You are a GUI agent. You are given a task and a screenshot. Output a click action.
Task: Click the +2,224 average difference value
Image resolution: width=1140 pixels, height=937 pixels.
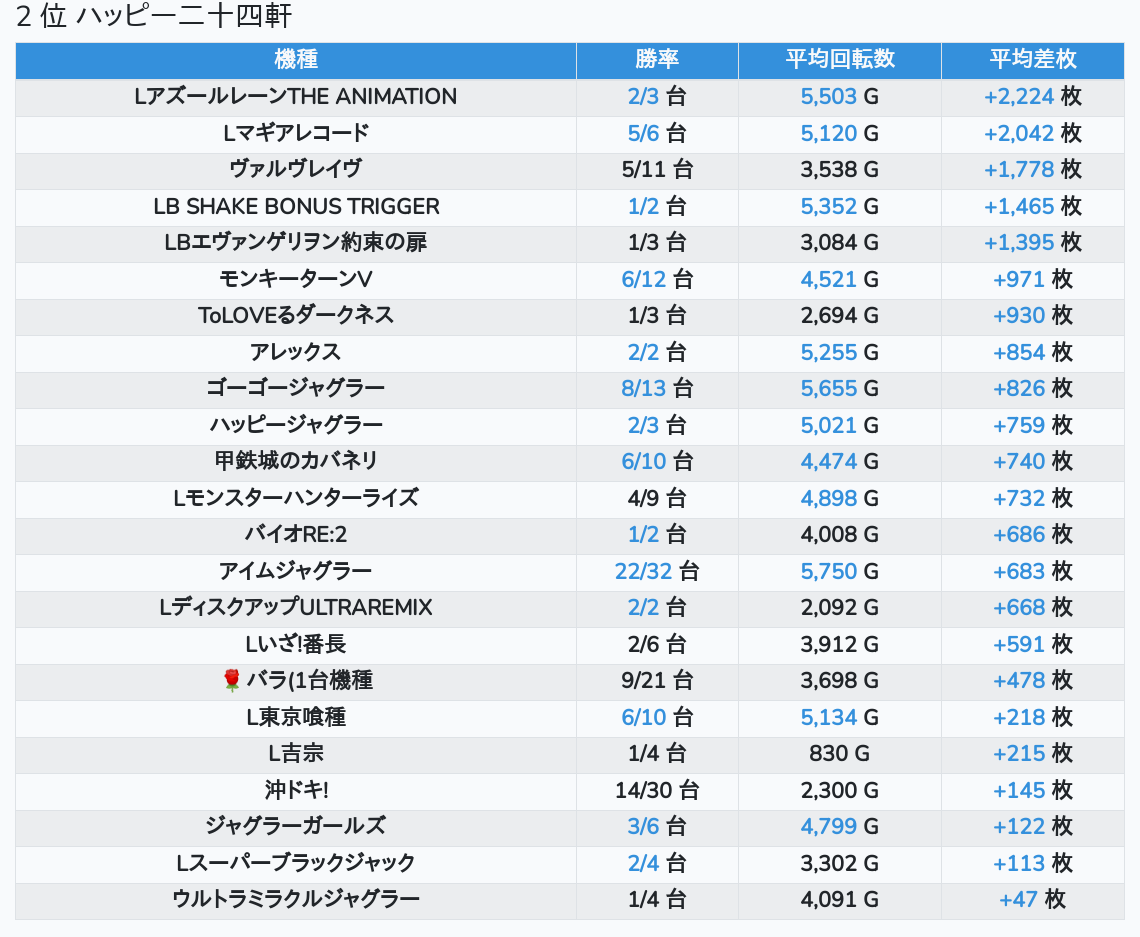click(x=1019, y=97)
